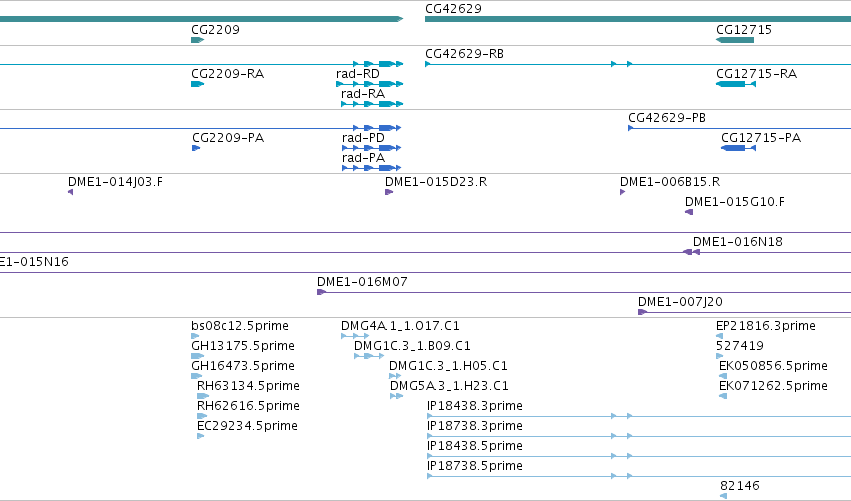Select the DME1-007J20 clone start marker
Viewport: 851px width, 501px height.
pyautogui.click(x=643, y=312)
